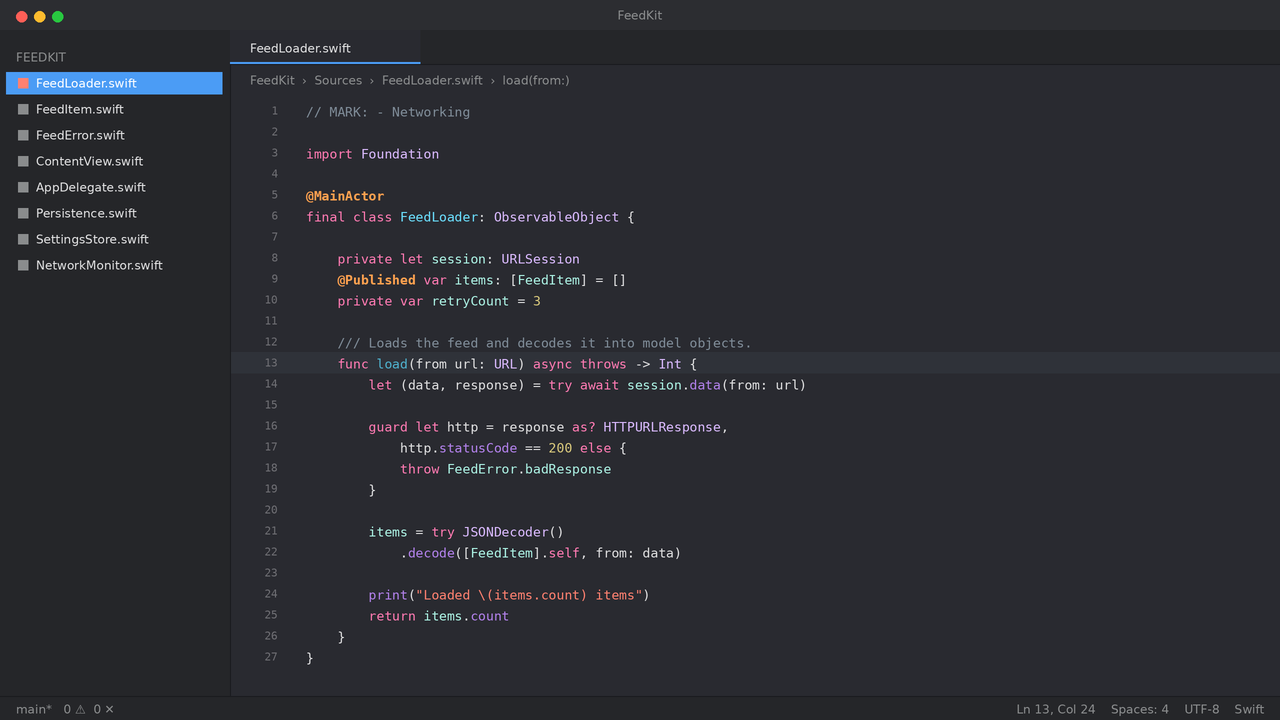Image resolution: width=1280 pixels, height=720 pixels.
Task: Click the SettingsStore.swift file icon
Action: click(x=23, y=239)
